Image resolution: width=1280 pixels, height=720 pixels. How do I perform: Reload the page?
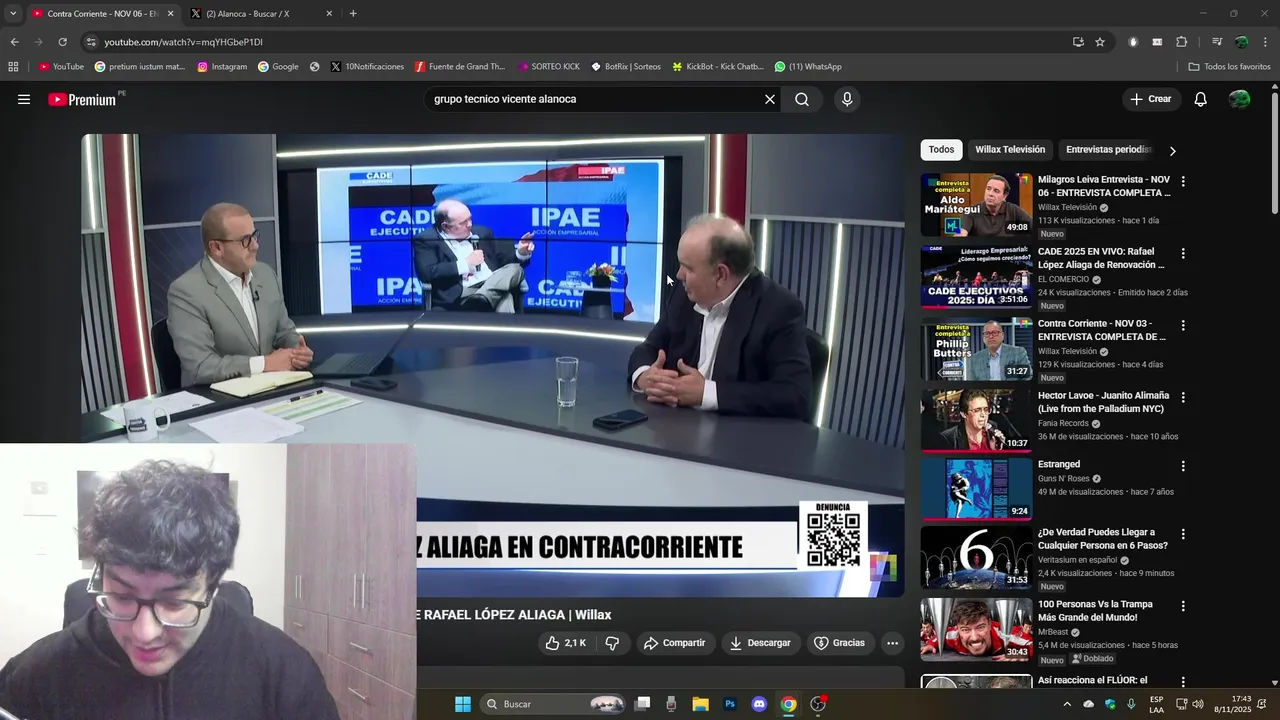pos(62,42)
